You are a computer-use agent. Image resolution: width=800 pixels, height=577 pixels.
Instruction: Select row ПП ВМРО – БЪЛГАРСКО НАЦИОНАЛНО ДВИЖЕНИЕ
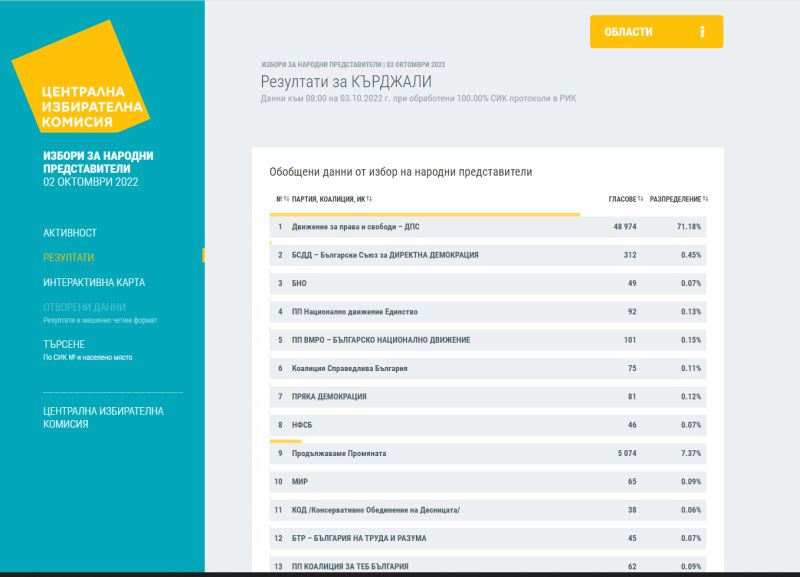(488, 340)
